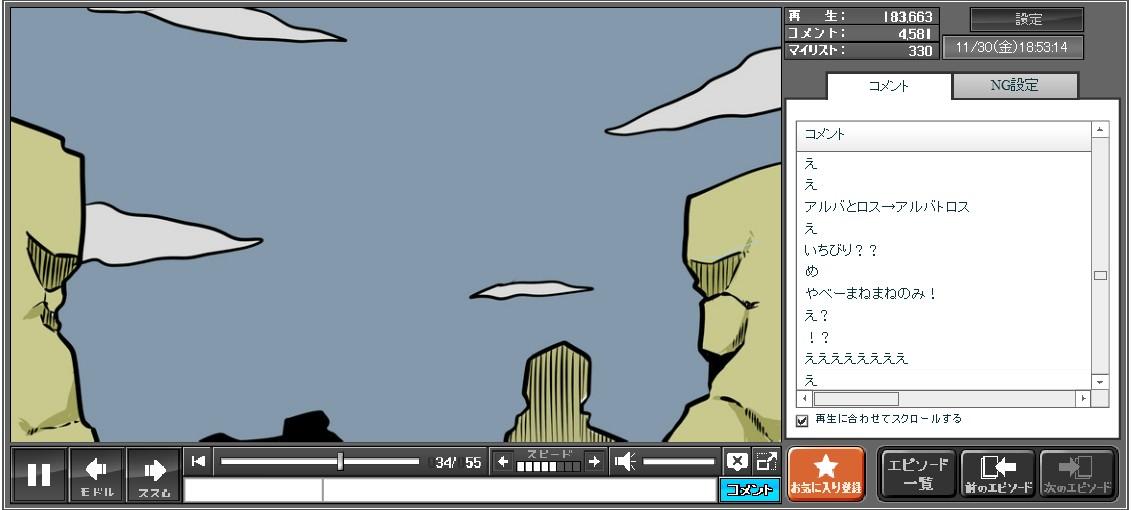Open the 設定 settings button
Image resolution: width=1131 pixels, height=510 pixels.
point(1027,19)
